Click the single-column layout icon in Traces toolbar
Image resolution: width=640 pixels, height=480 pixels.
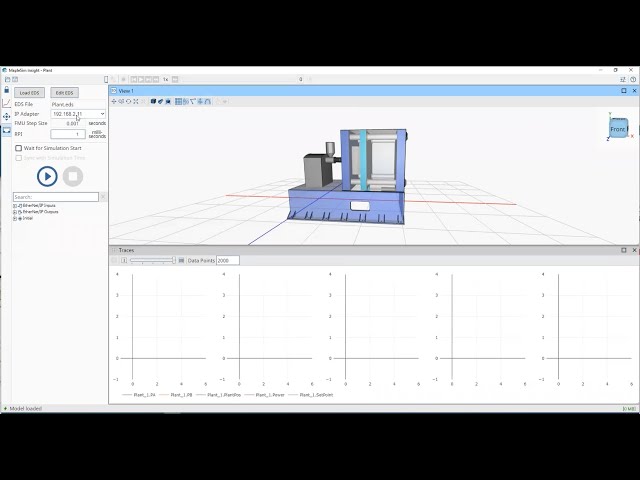[x=124, y=260]
